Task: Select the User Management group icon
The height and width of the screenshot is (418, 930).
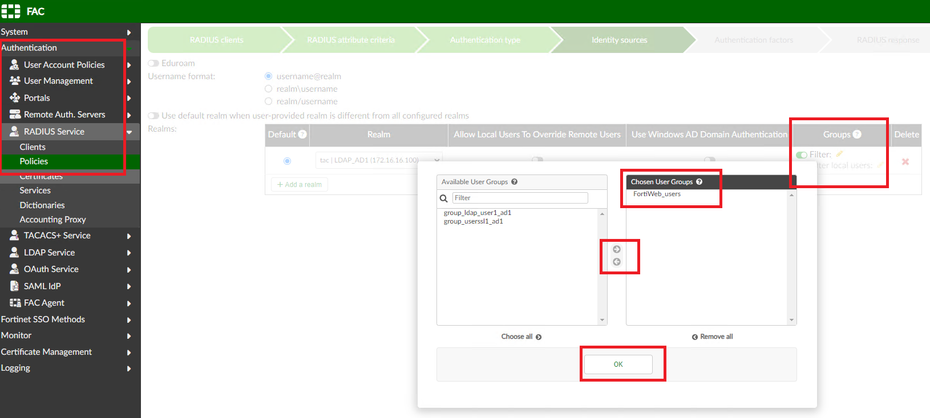Action: pos(14,81)
